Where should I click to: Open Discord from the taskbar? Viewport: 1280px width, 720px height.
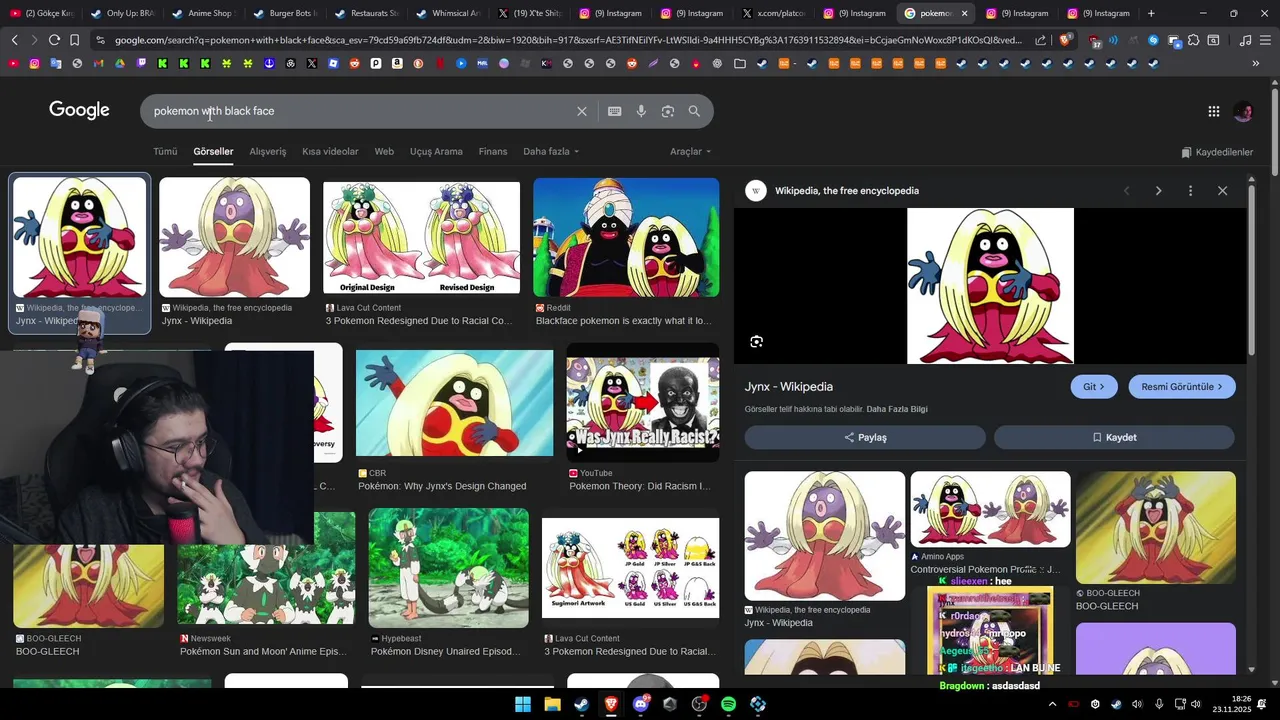coord(641,704)
